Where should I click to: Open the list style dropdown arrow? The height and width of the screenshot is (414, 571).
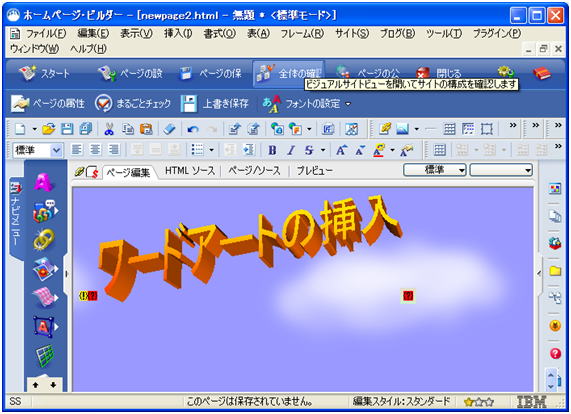(211, 150)
